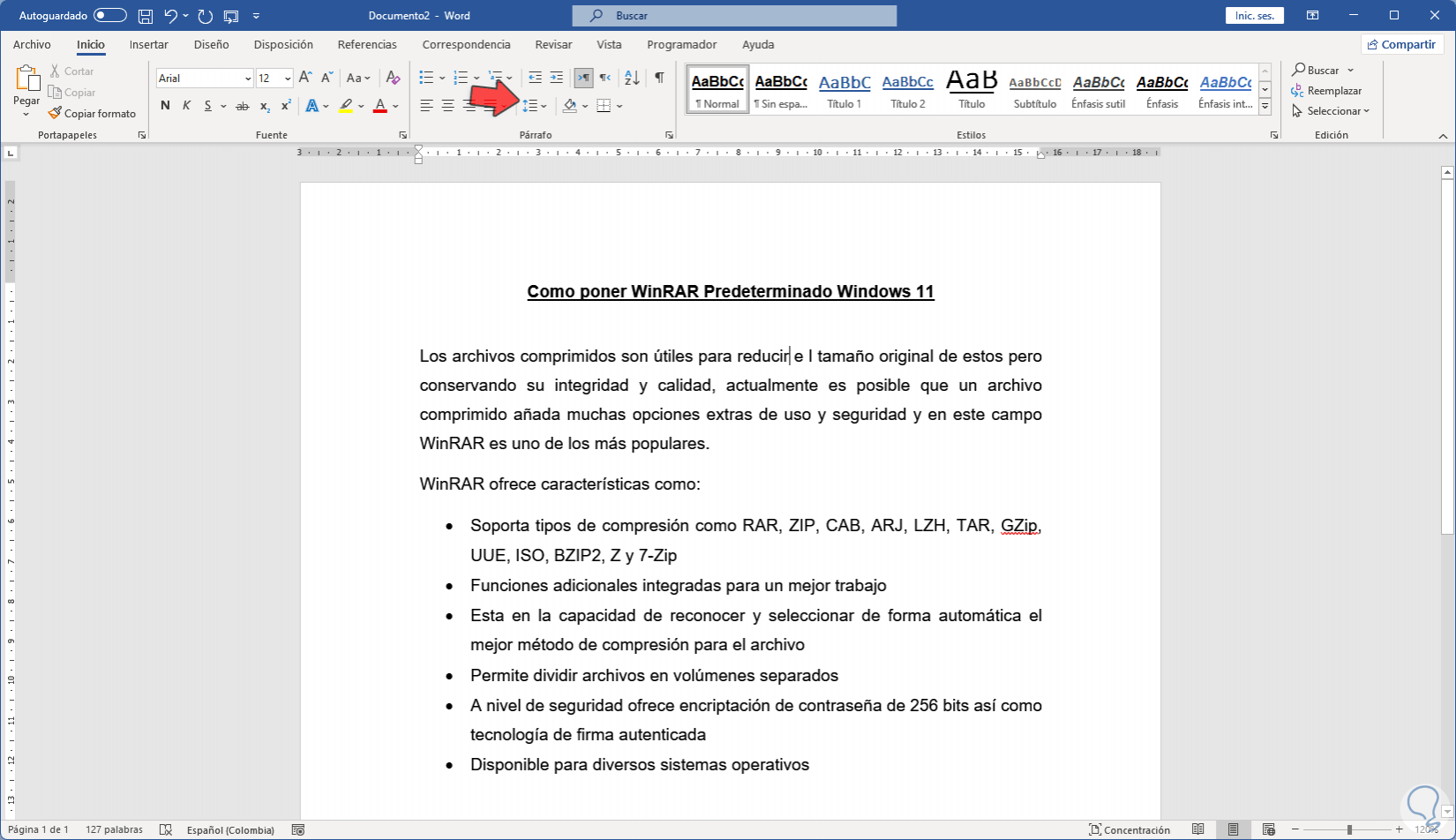Open the Aa change case menu
This screenshot has width=1456, height=840.
358,78
